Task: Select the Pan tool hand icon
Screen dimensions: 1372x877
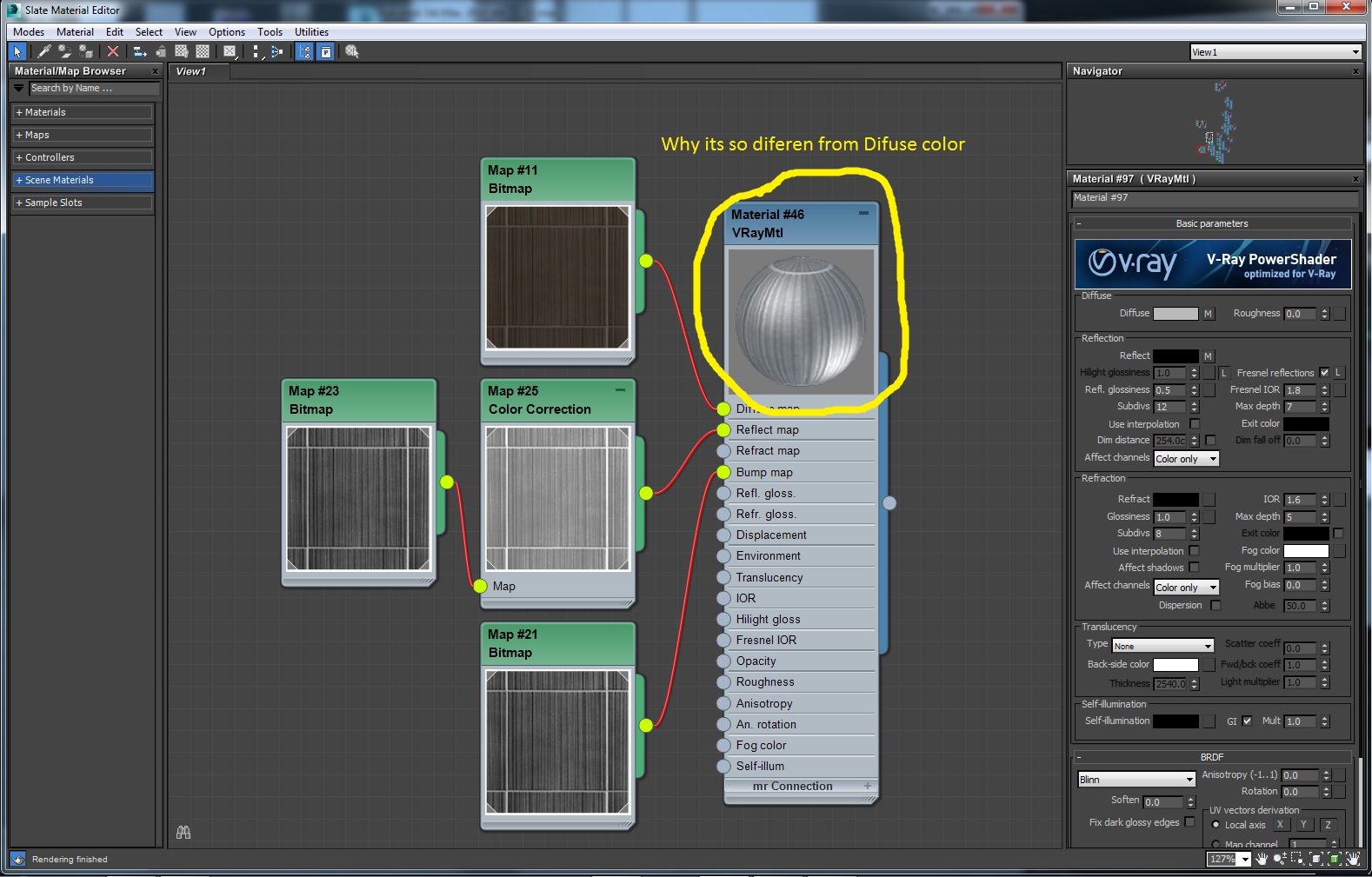Action: tap(1262, 859)
